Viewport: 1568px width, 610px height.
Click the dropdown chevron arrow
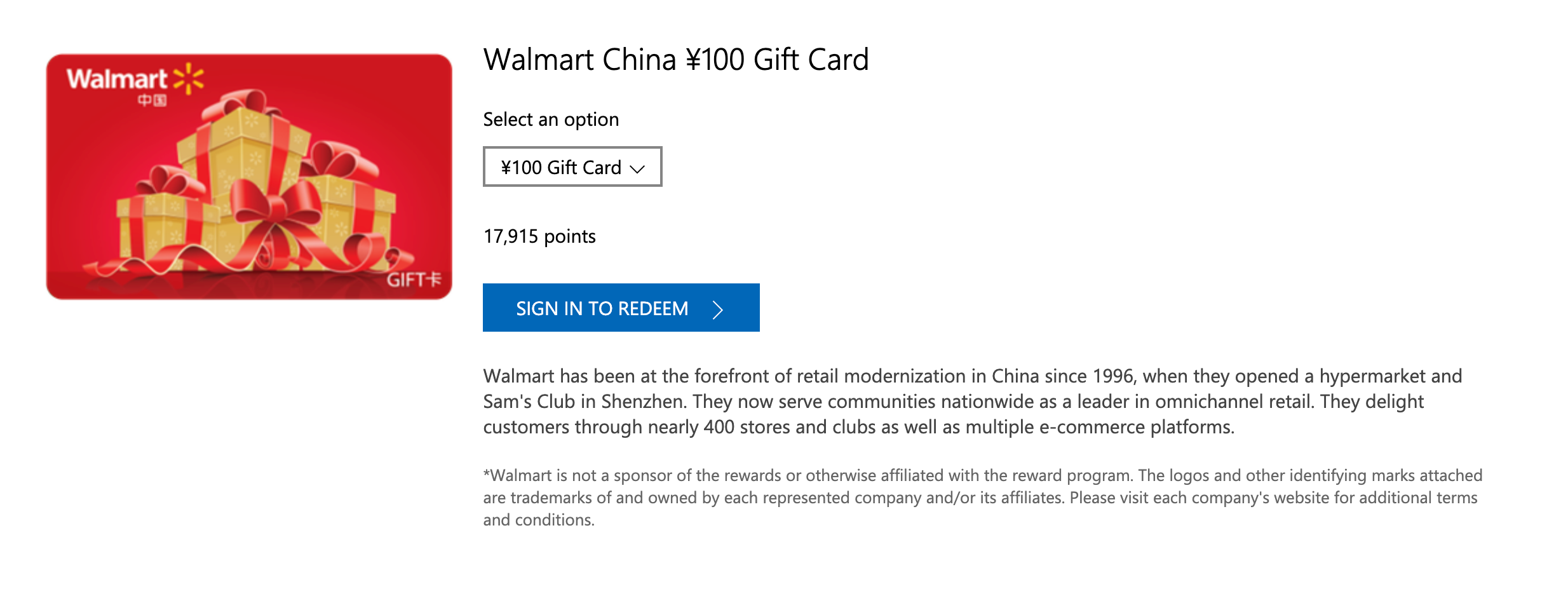[x=637, y=168]
